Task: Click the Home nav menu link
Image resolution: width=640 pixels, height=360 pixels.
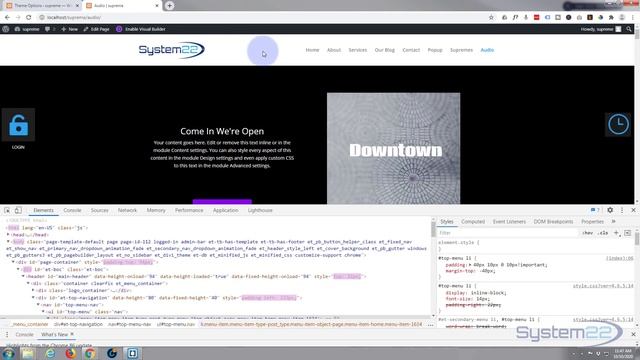Action: (312, 50)
